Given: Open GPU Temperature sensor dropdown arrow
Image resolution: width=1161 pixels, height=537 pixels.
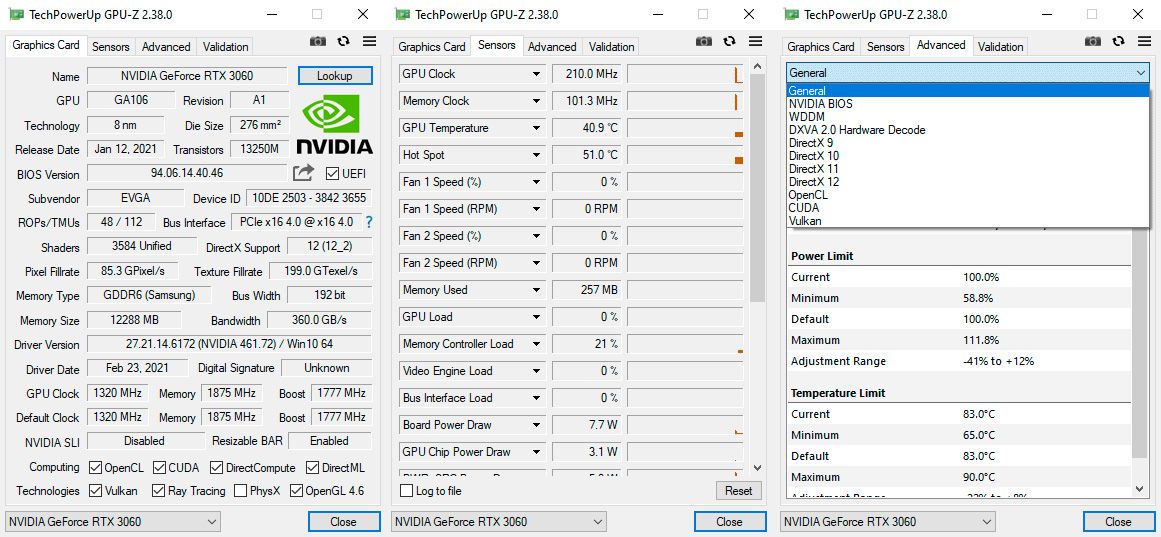Looking at the screenshot, I should click(536, 128).
